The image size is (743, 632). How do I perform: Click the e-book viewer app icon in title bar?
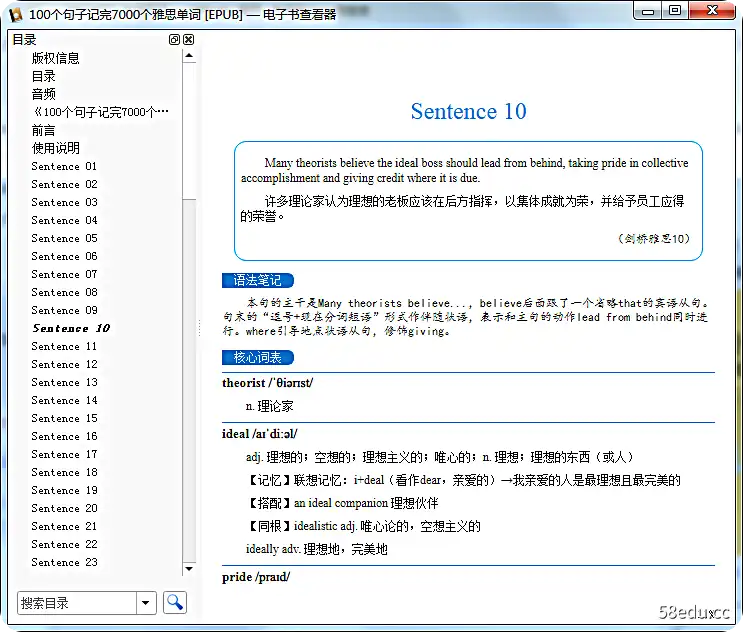(16, 15)
